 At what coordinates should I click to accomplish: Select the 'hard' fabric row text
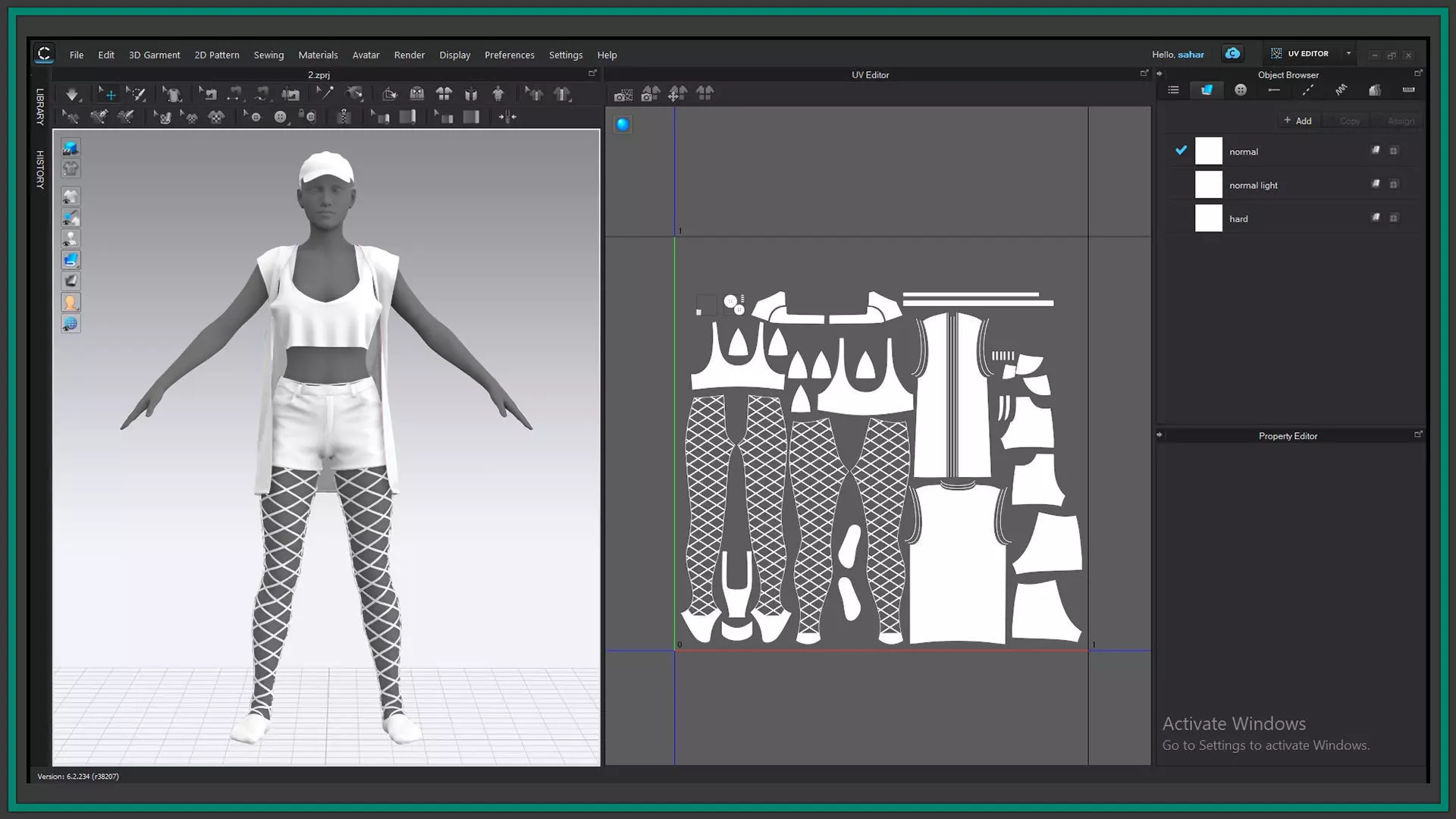click(1238, 219)
